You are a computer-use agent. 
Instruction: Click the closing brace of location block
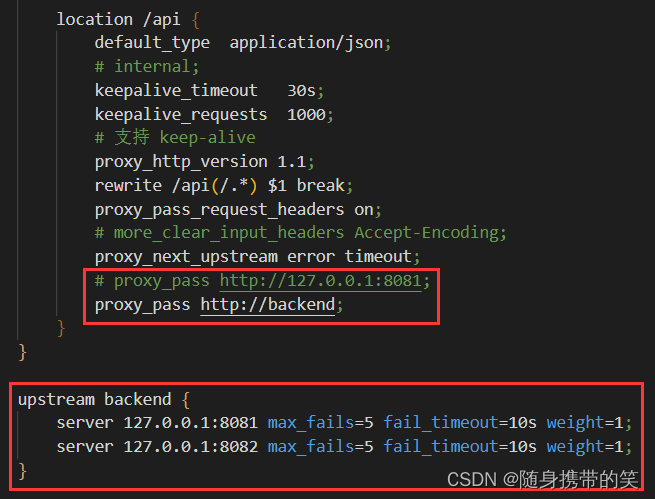61,328
